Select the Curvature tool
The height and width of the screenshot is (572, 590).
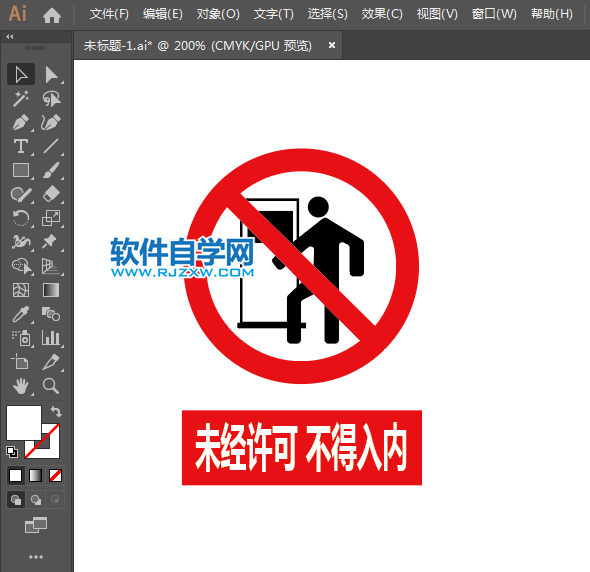click(x=51, y=122)
